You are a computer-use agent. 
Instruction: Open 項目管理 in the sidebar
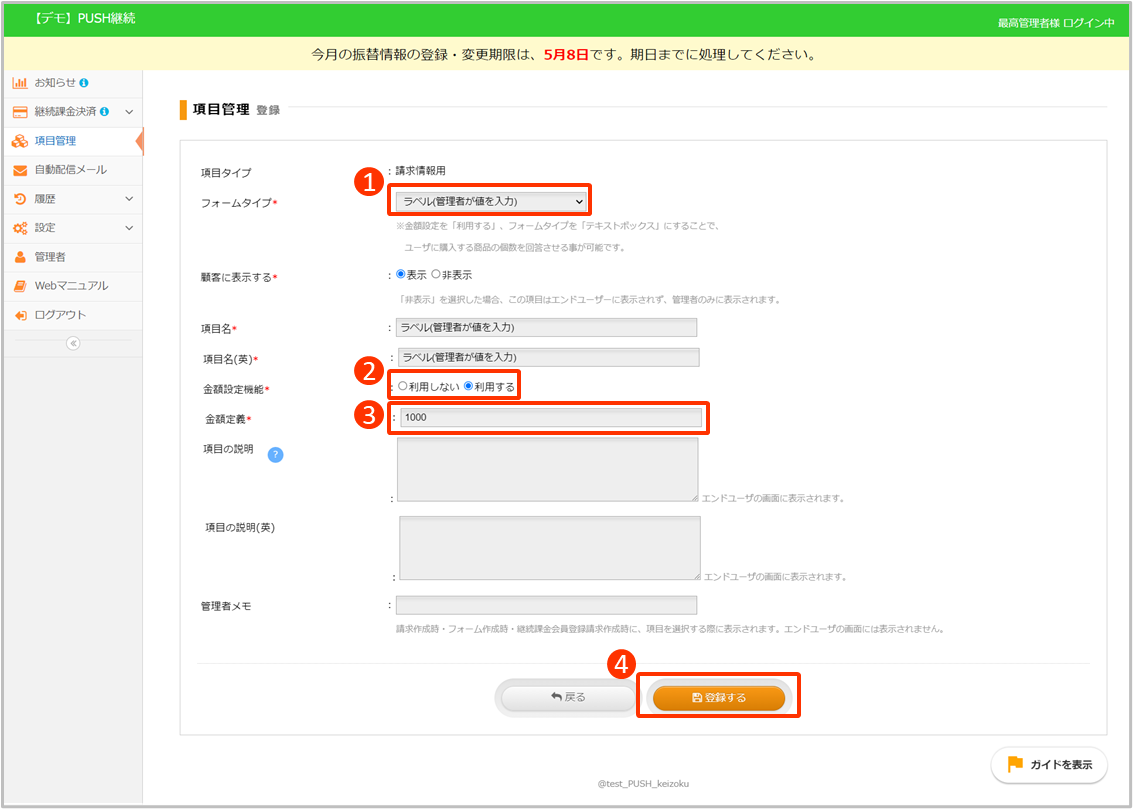coord(55,141)
